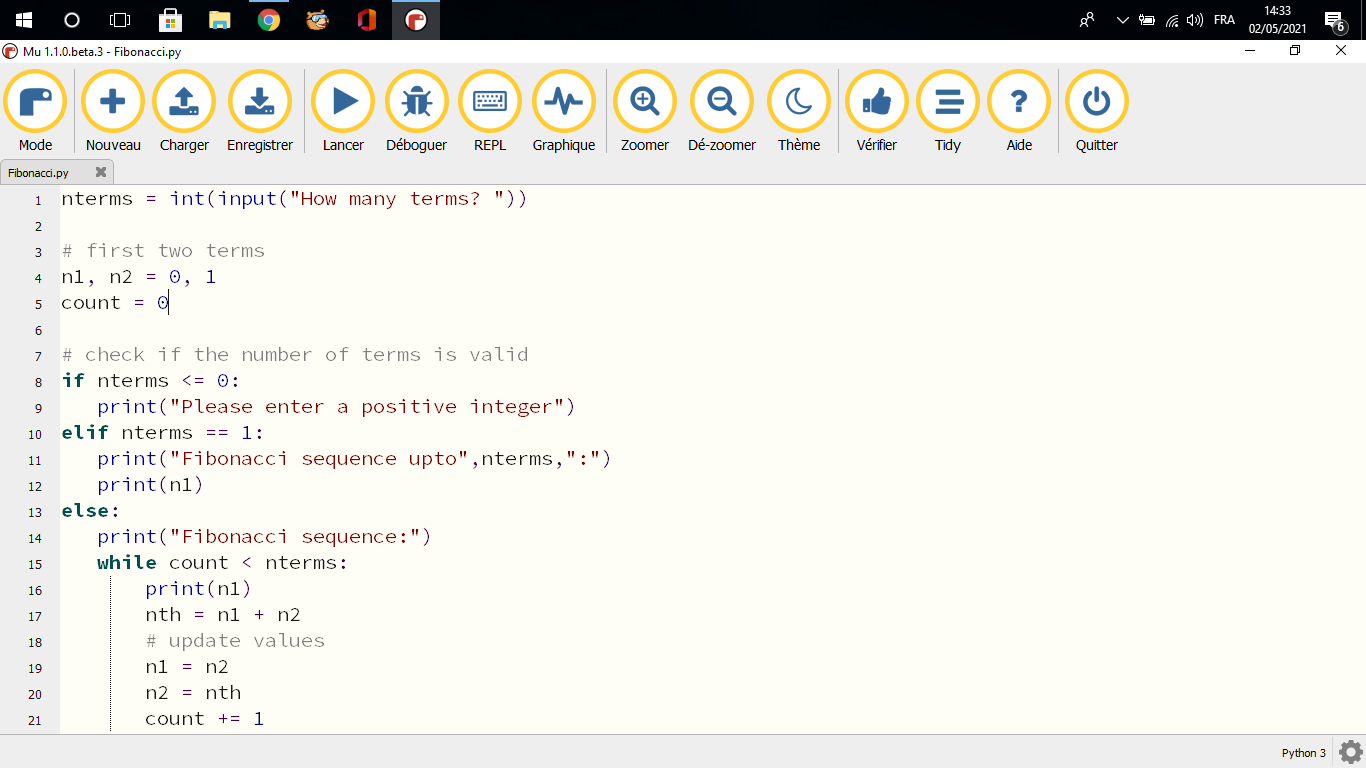Open the settings gear in the status bar
The width and height of the screenshot is (1366, 768).
pyautogui.click(x=1351, y=752)
